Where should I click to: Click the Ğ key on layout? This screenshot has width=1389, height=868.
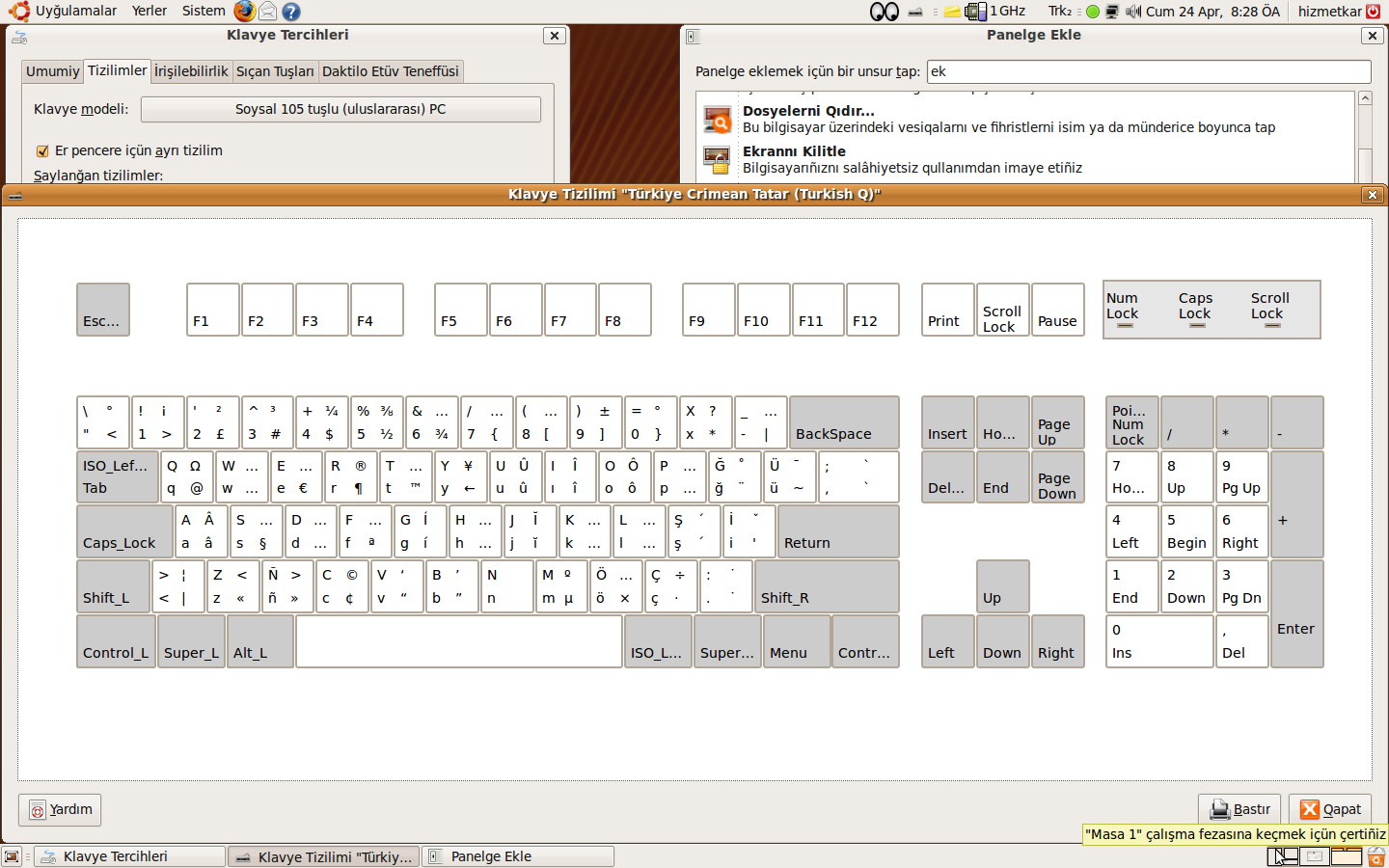[735, 477]
